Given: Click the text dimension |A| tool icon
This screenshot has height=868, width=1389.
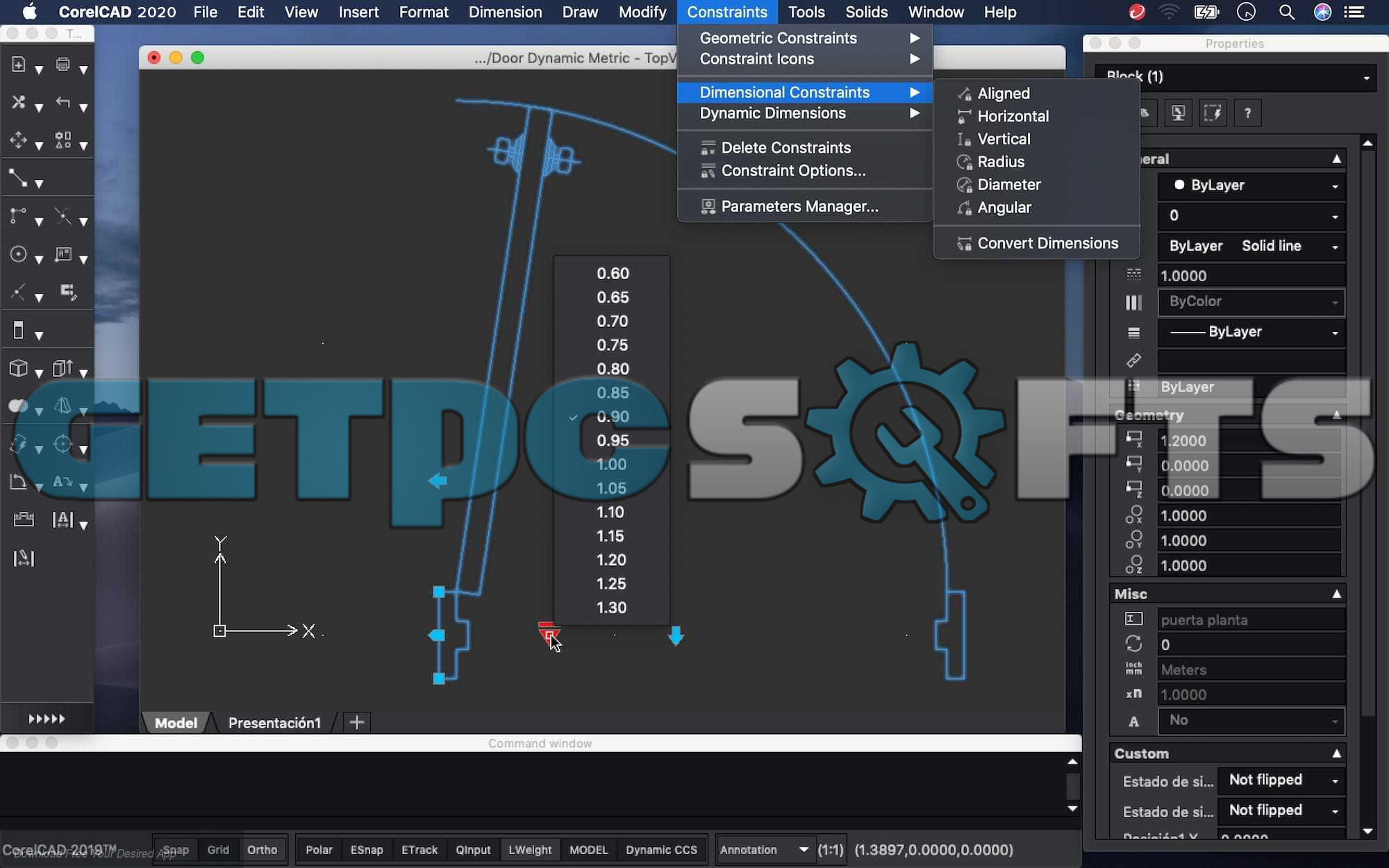Looking at the screenshot, I should 63,519.
